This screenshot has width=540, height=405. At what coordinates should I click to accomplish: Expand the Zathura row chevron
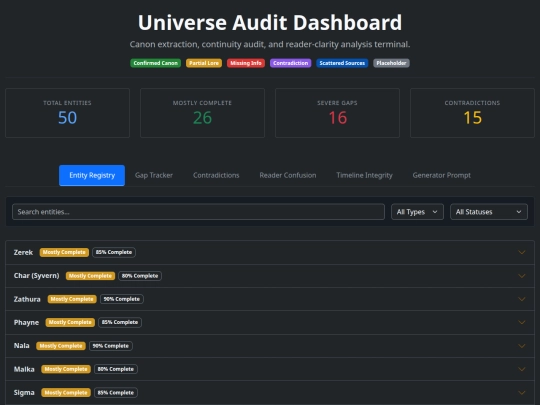click(522, 299)
